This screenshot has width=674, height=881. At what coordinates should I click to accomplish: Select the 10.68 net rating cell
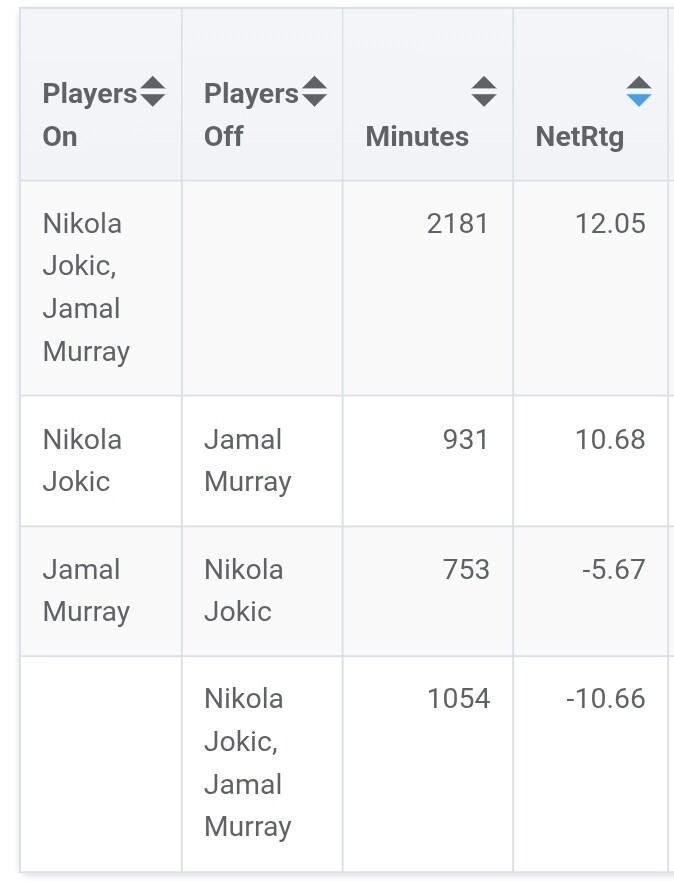point(610,440)
